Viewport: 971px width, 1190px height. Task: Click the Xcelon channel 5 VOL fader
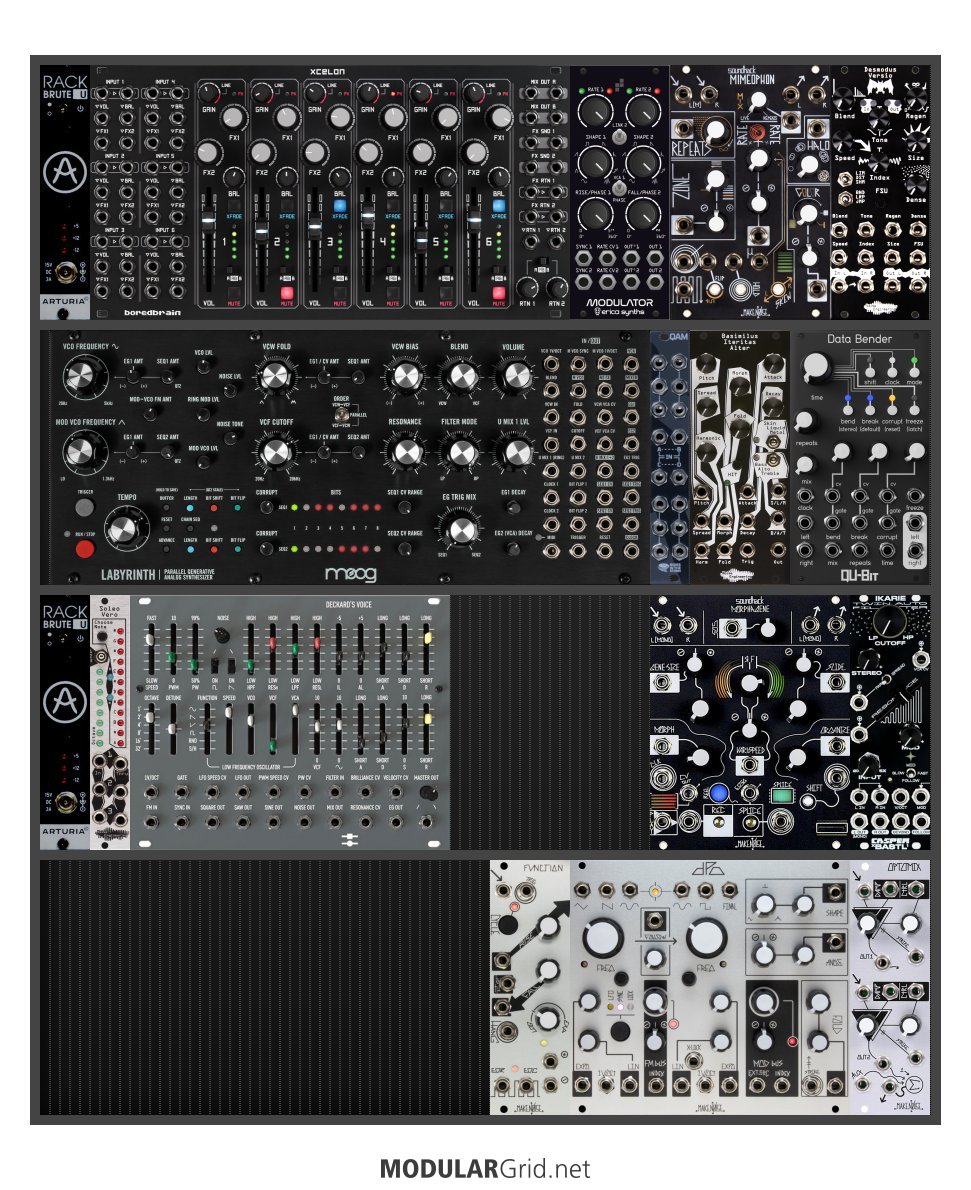[421, 241]
